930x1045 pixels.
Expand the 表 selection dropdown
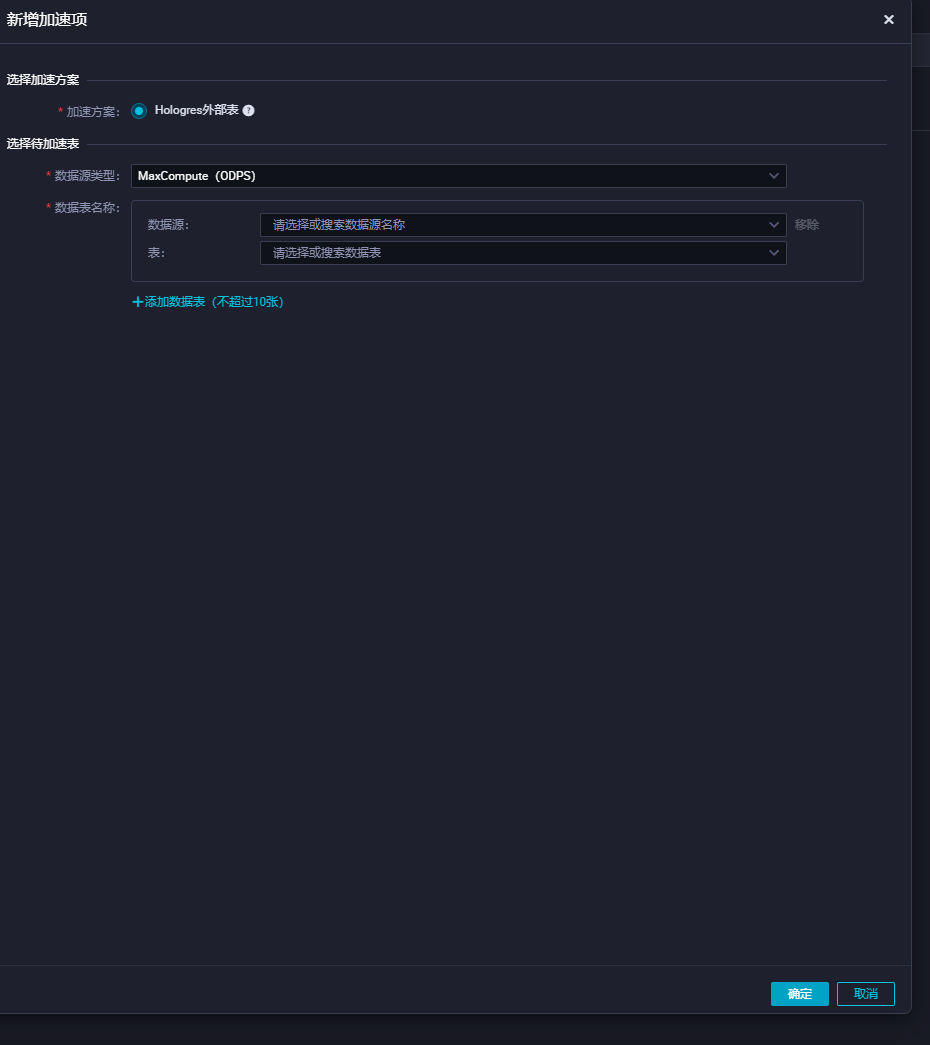tap(523, 253)
